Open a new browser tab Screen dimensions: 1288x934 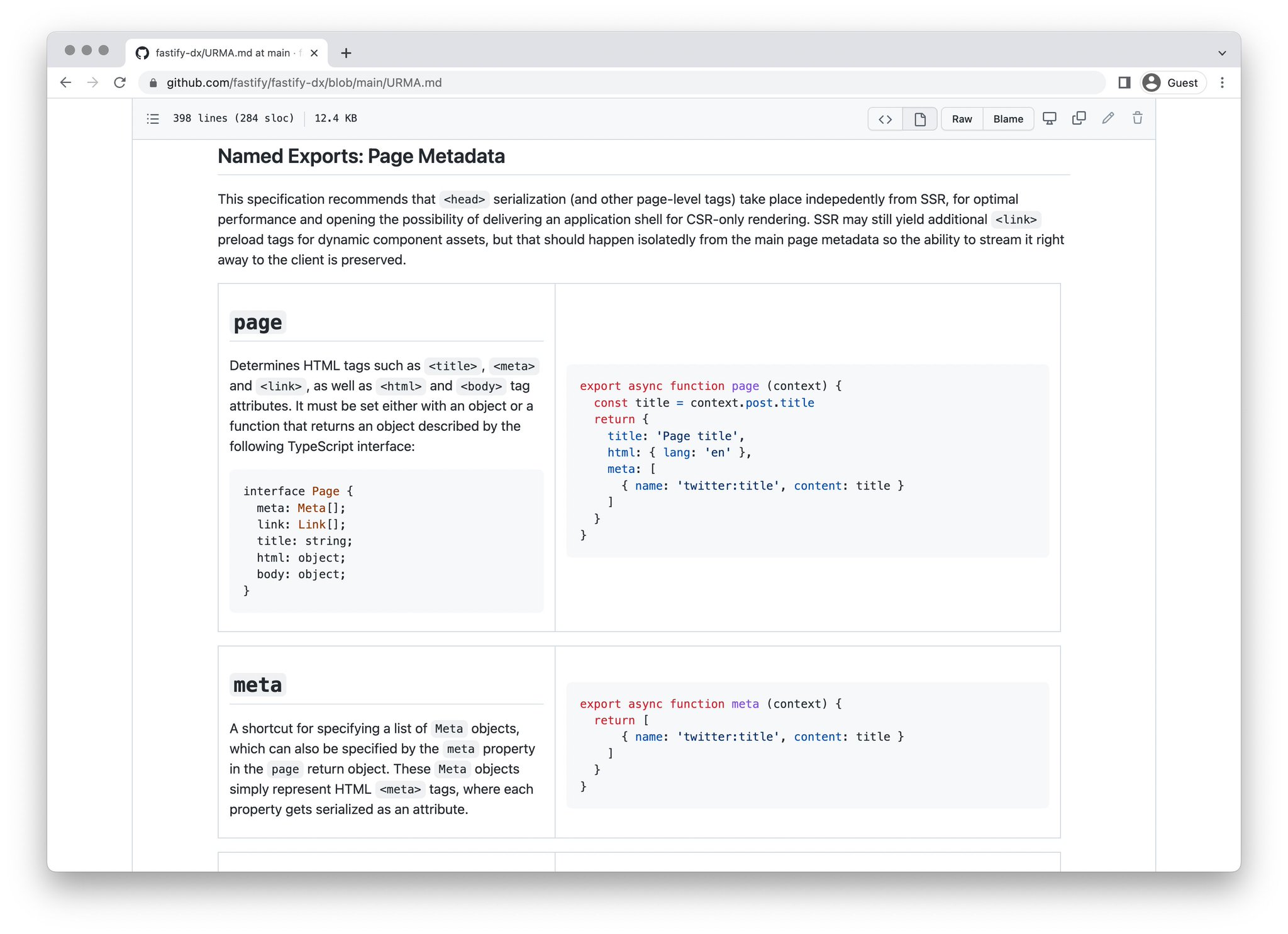point(346,53)
